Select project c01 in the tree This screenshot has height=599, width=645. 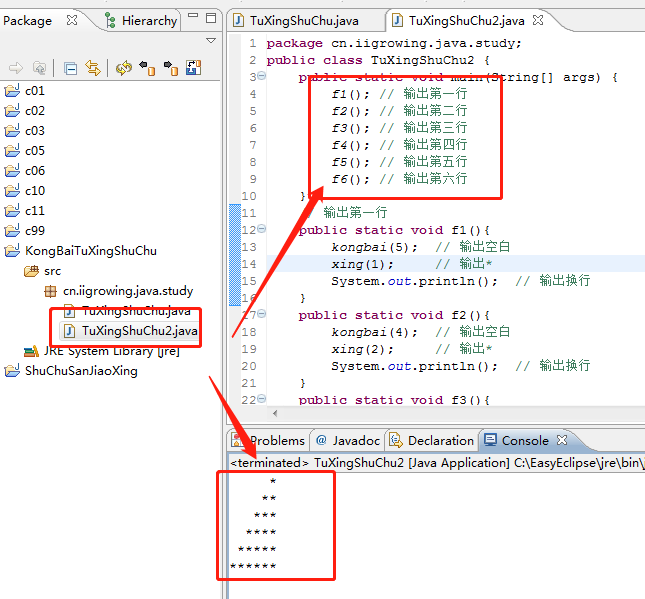pyautogui.click(x=25, y=91)
